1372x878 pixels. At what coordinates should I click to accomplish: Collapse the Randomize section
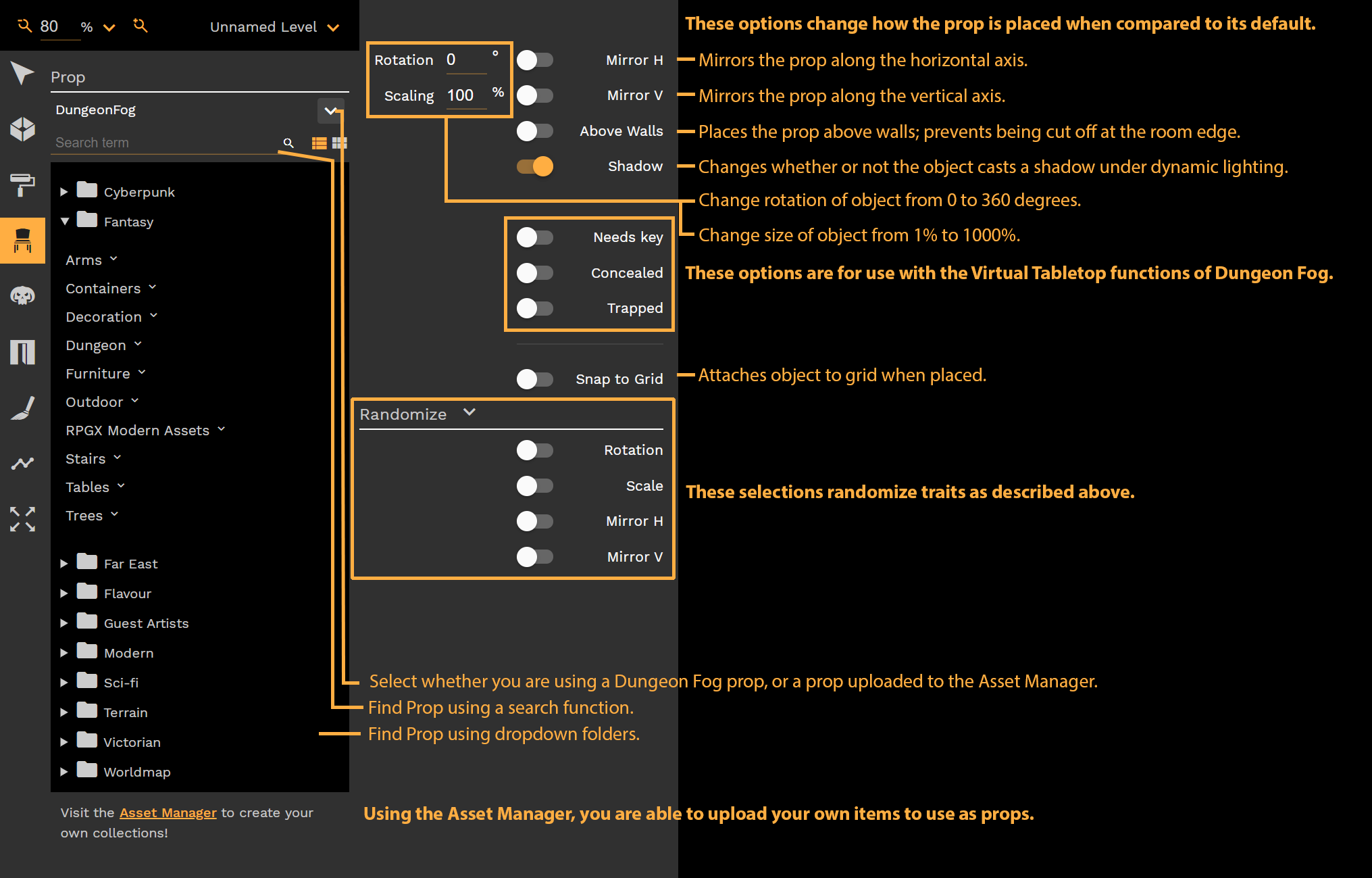469,412
